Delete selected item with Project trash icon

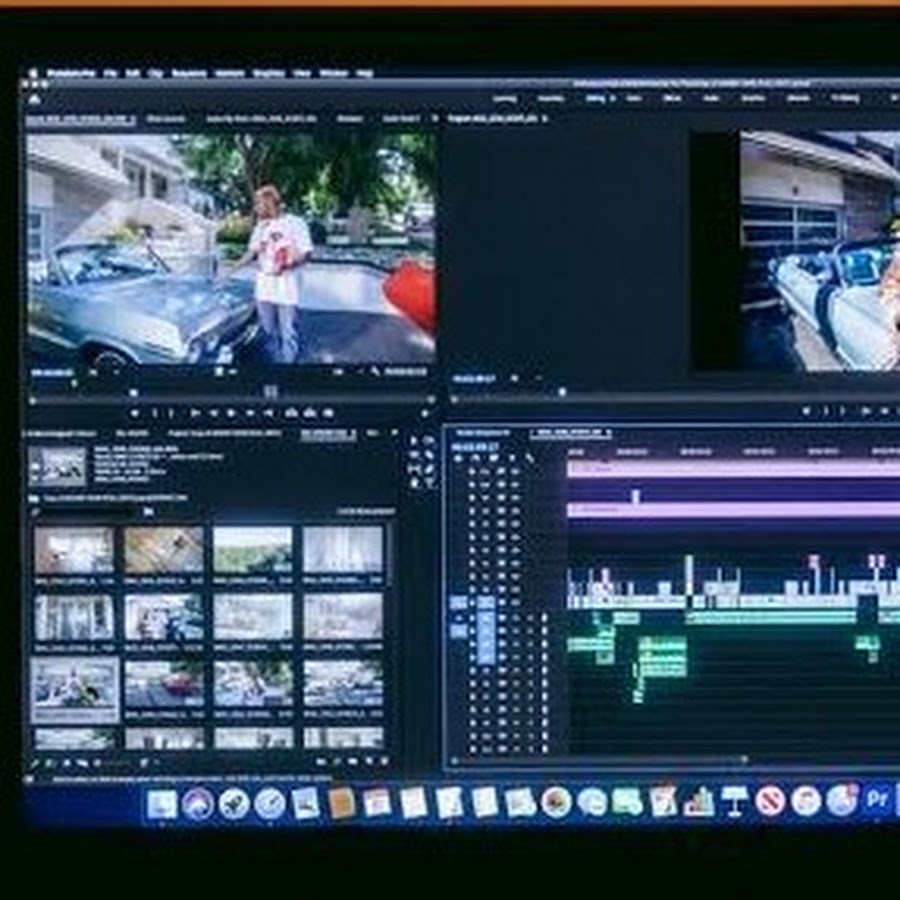point(385,762)
